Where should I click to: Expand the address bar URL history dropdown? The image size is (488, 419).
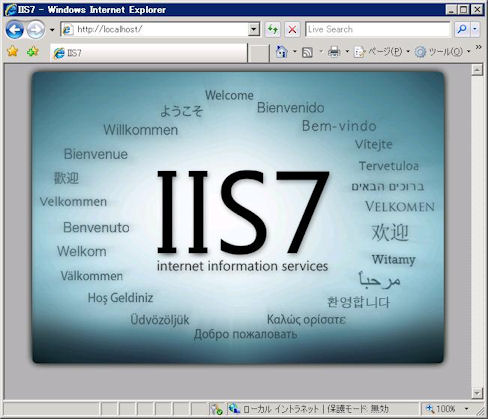[x=254, y=29]
